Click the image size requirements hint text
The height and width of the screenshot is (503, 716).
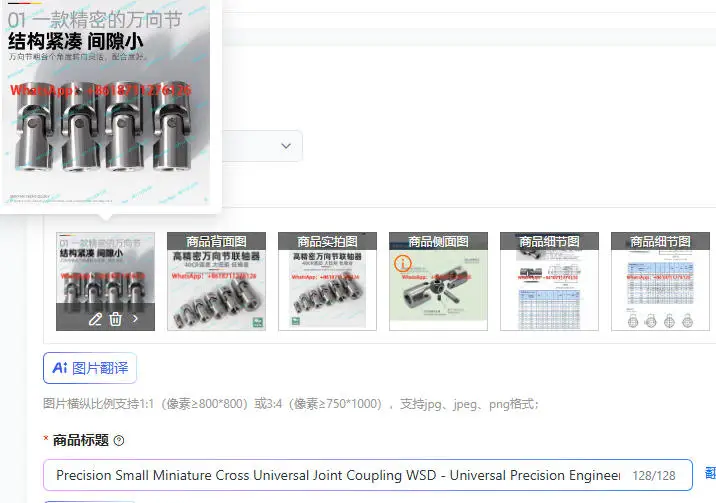pos(291,404)
